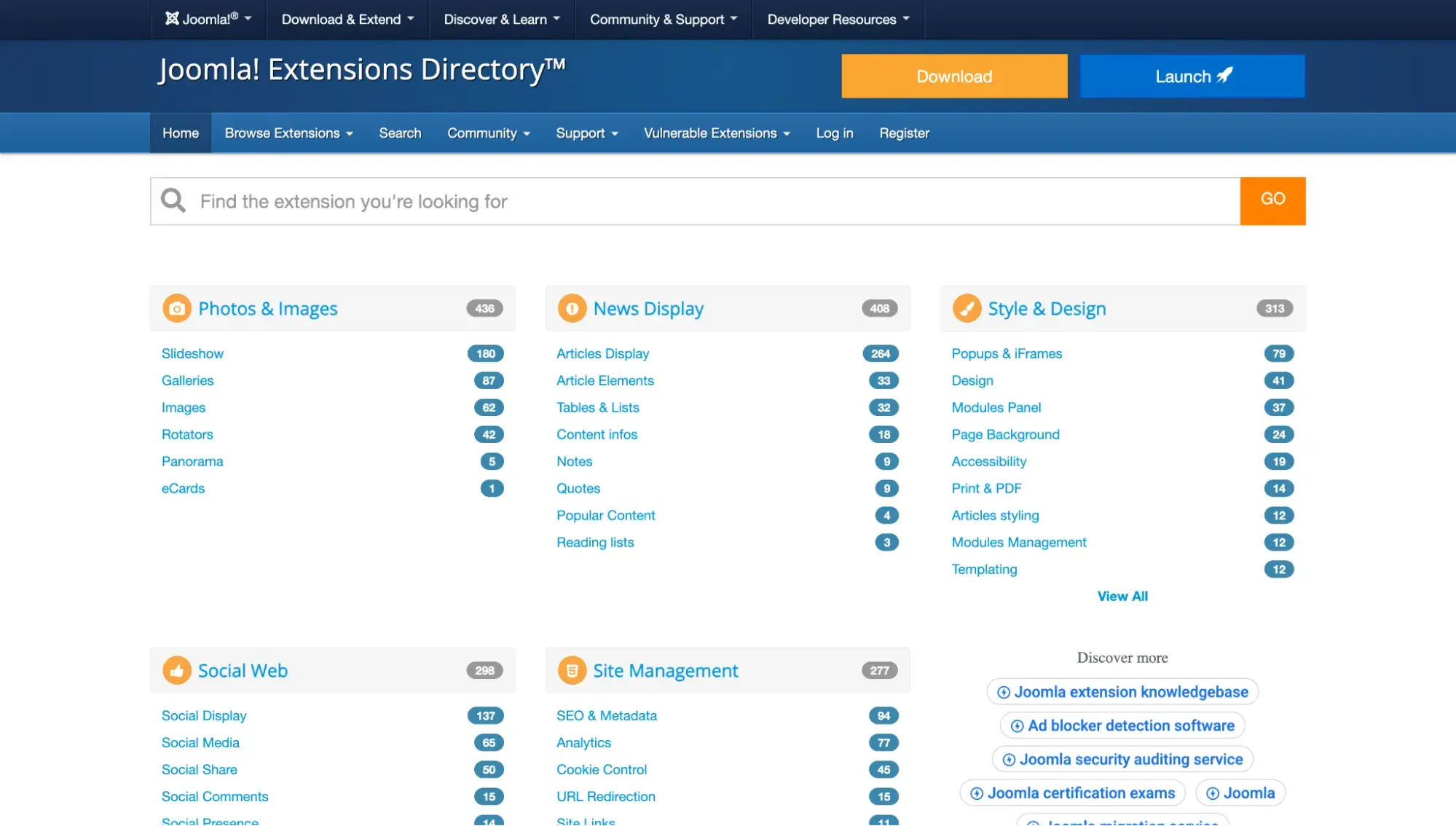Click the Site Management panel icon
1456x826 pixels.
(572, 670)
